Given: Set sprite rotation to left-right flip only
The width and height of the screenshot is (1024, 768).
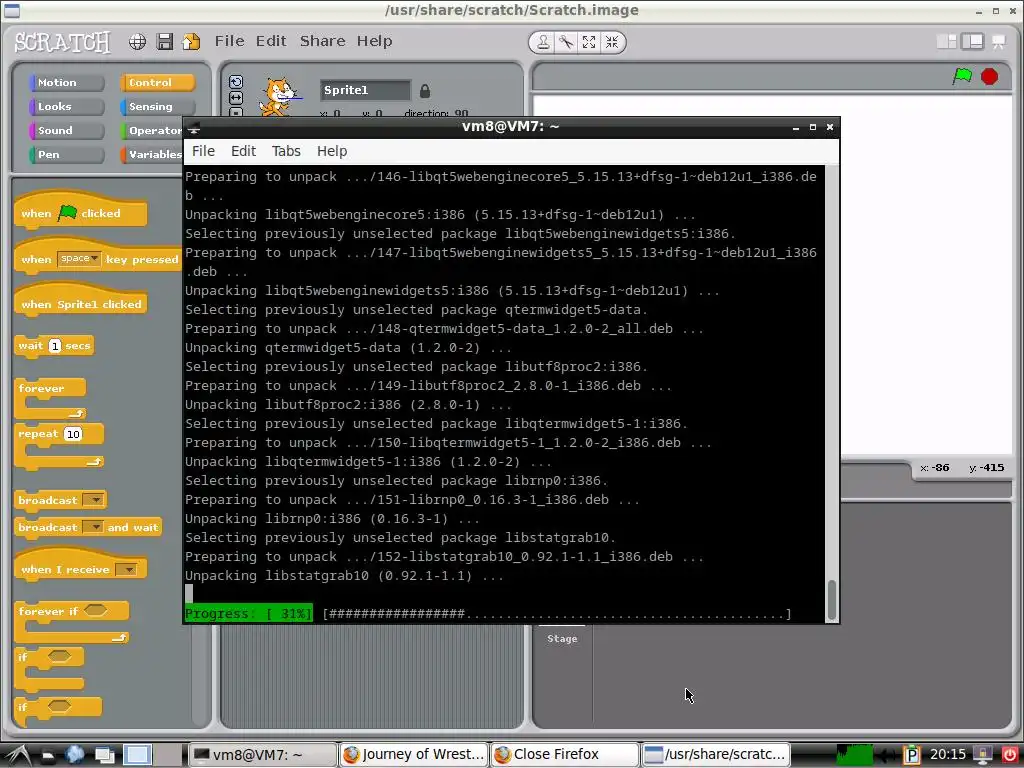Looking at the screenshot, I should (236, 98).
